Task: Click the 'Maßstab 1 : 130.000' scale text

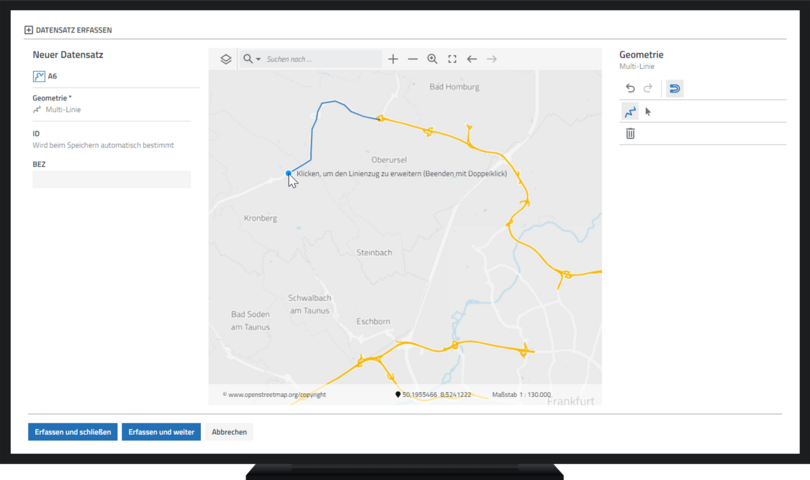Action: point(521,395)
